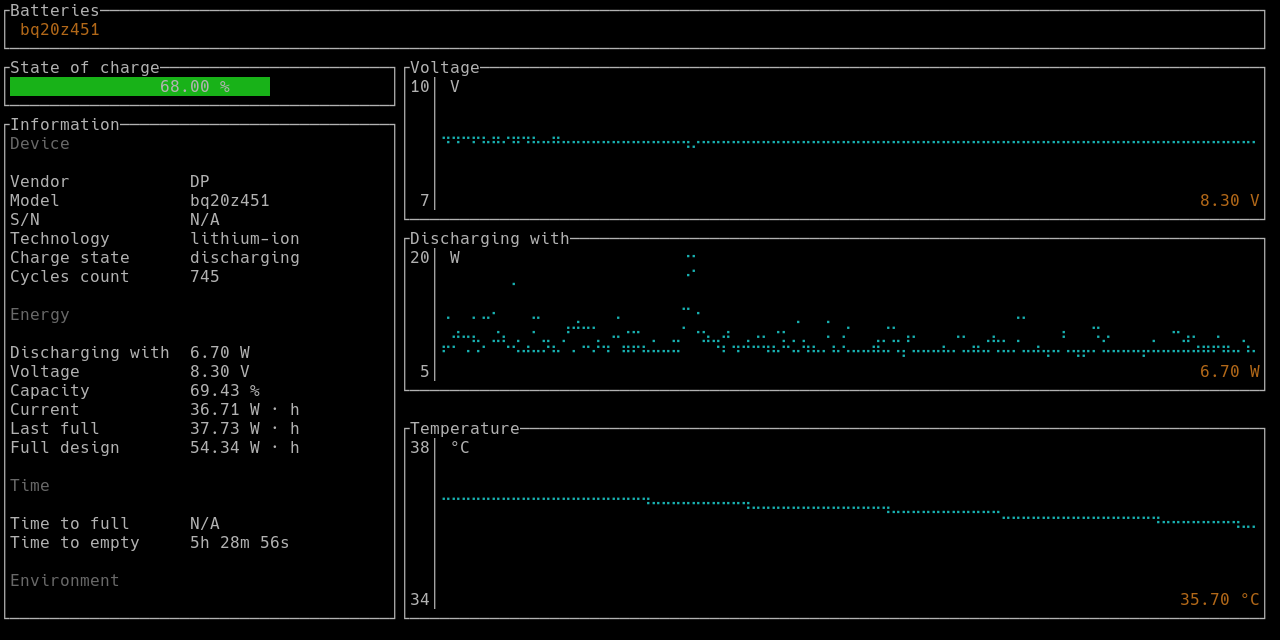Click the Voltage chart lower axis label 7

click(x=425, y=201)
